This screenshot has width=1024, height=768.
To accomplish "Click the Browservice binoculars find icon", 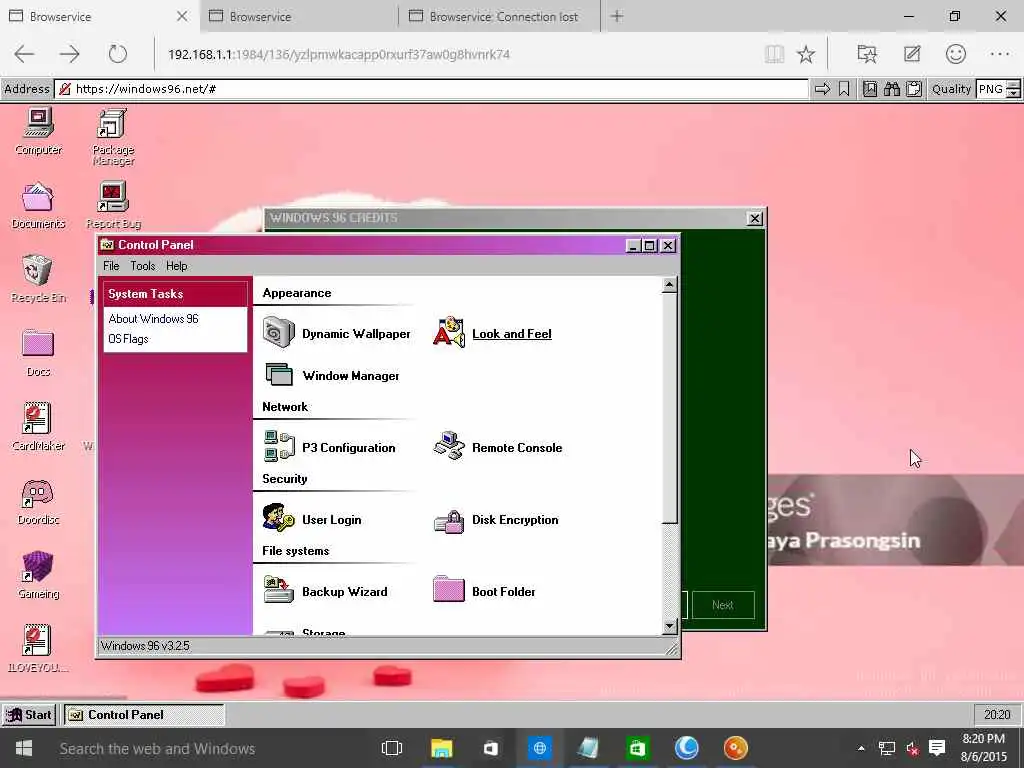I will click(x=892, y=89).
